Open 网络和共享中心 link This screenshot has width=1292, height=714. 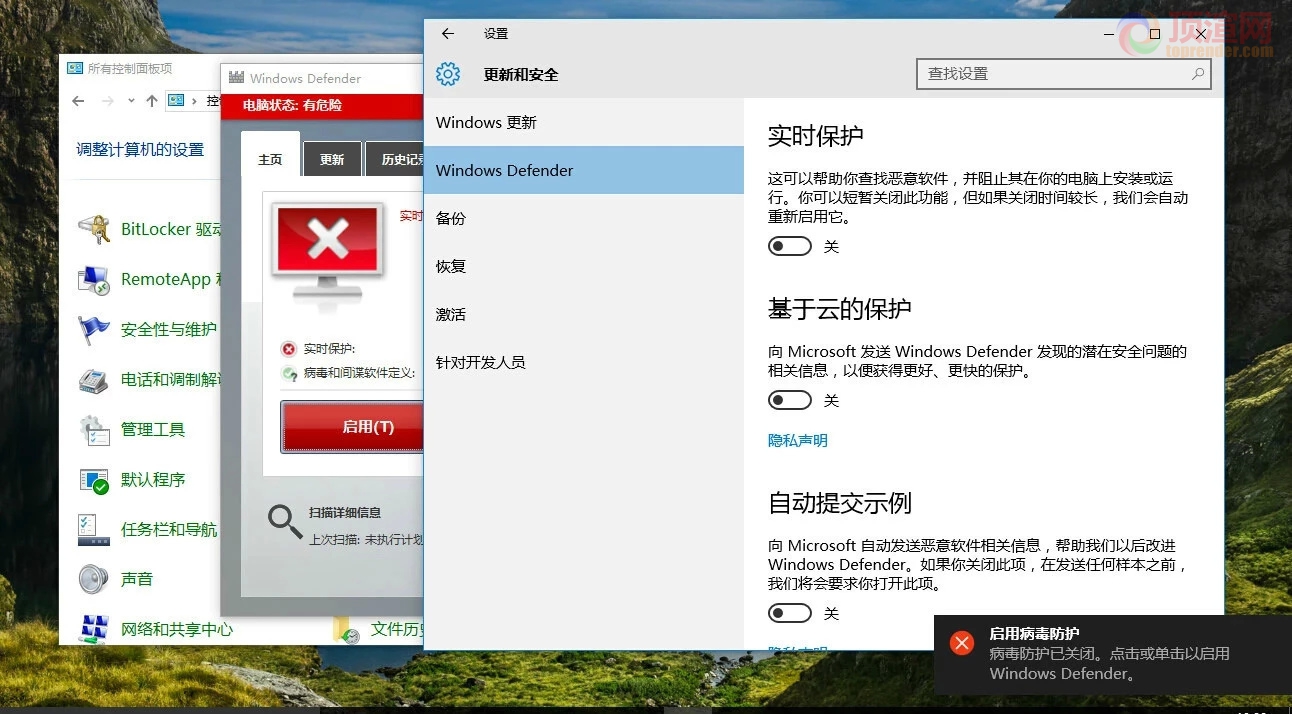coord(177,629)
